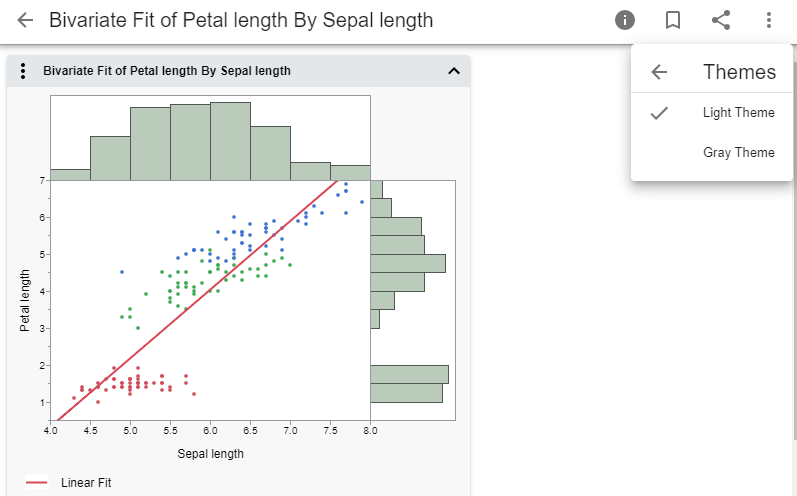Viewport: 797px width, 496px height.
Task: Click the red Linear Fit legend swatch
Action: [x=37, y=483]
